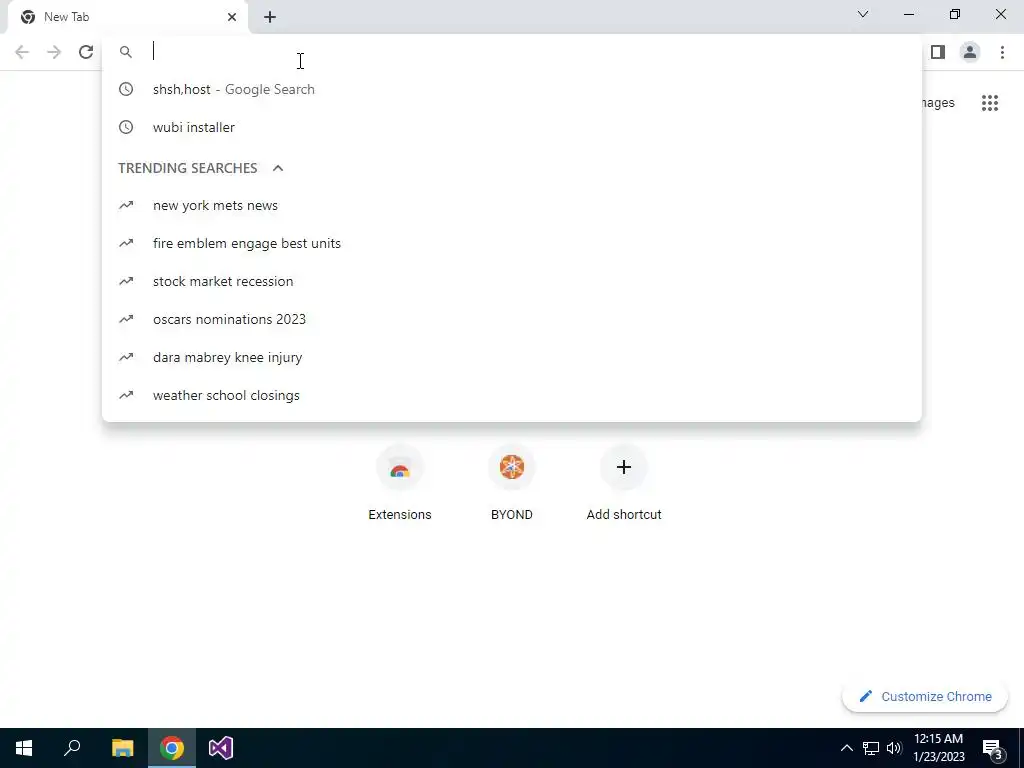Open the volume tray icon
Image resolution: width=1024 pixels, height=768 pixels.
pos(894,748)
